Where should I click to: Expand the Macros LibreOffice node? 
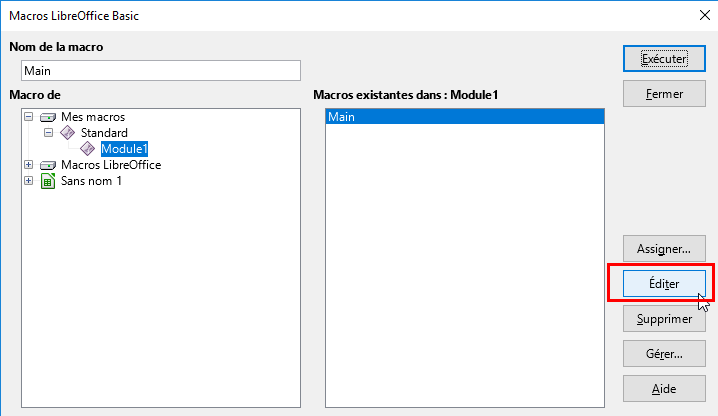28,165
